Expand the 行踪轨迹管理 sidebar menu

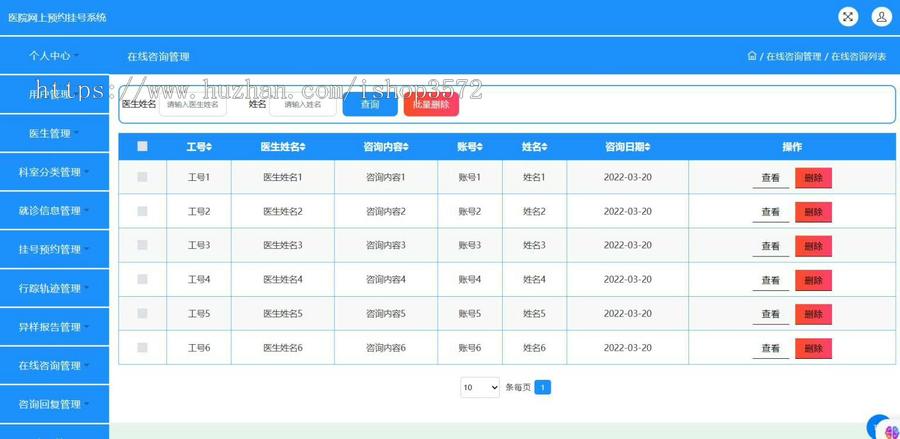[x=54, y=288]
